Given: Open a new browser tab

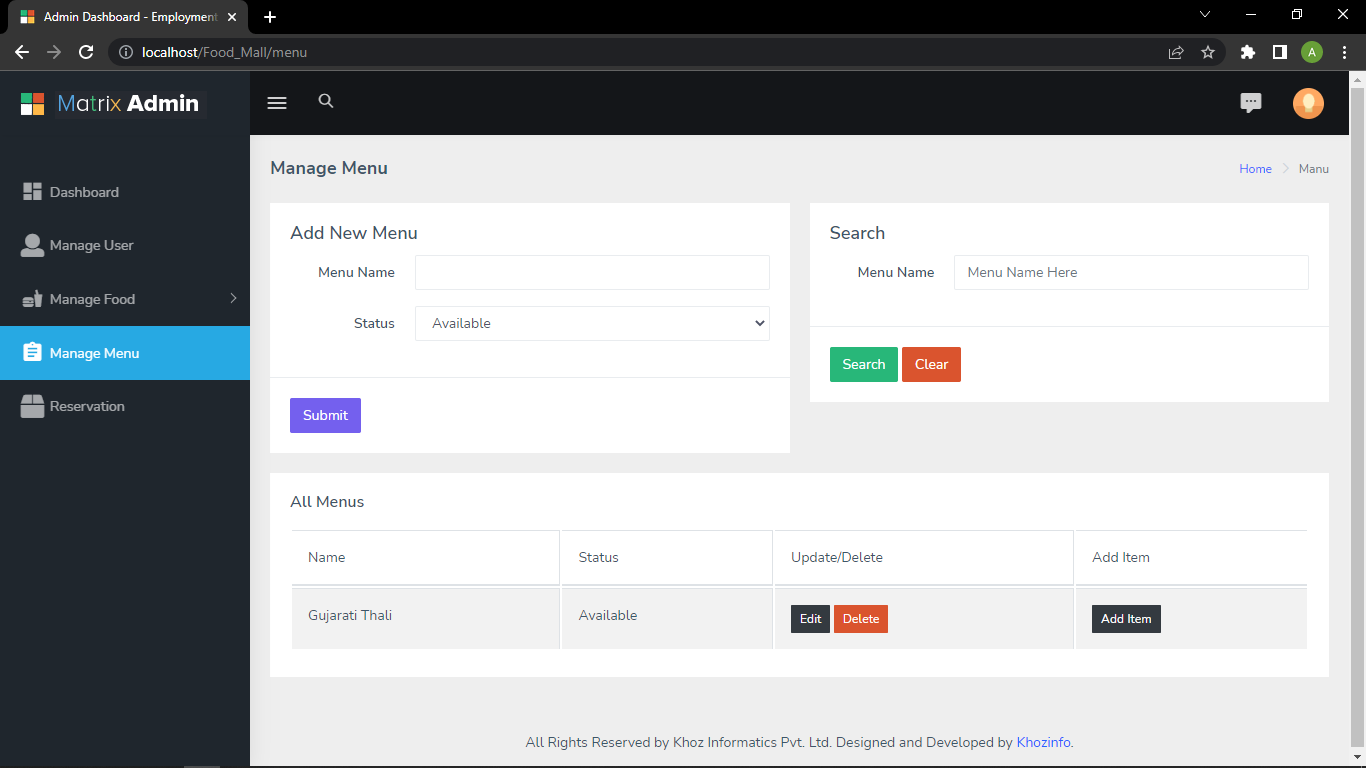Looking at the screenshot, I should (x=270, y=17).
